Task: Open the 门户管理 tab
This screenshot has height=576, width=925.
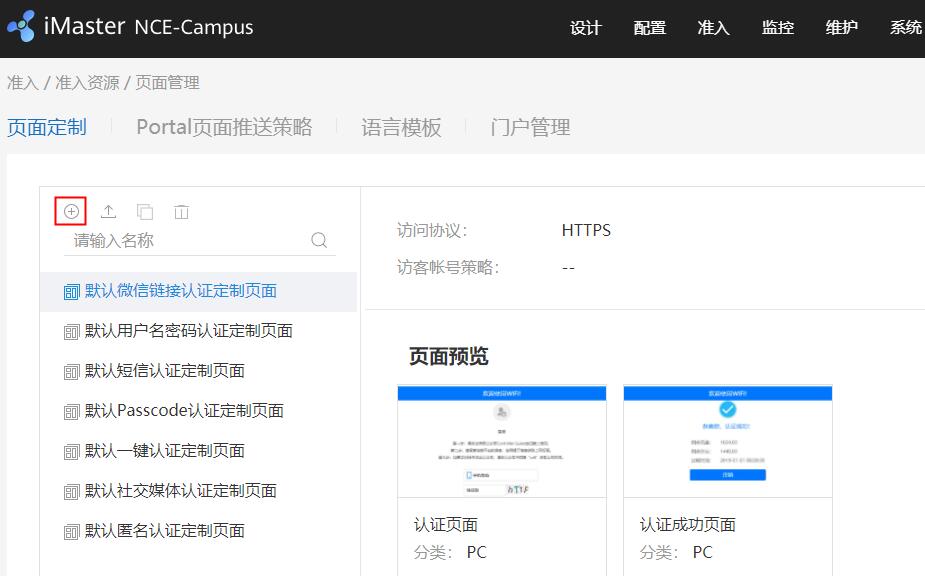Action: [x=529, y=127]
